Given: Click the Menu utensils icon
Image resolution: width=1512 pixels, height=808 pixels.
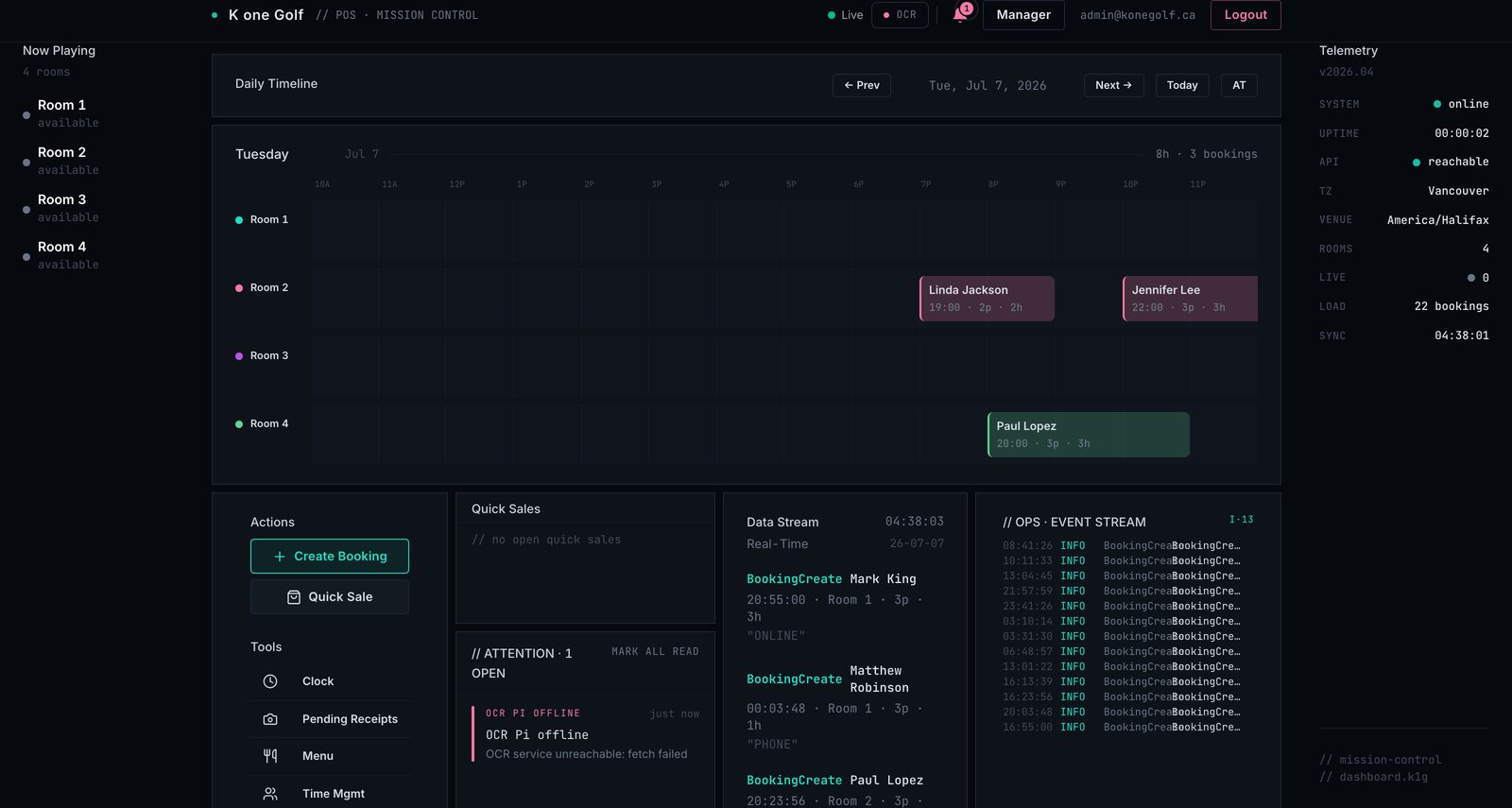Looking at the screenshot, I should point(270,756).
